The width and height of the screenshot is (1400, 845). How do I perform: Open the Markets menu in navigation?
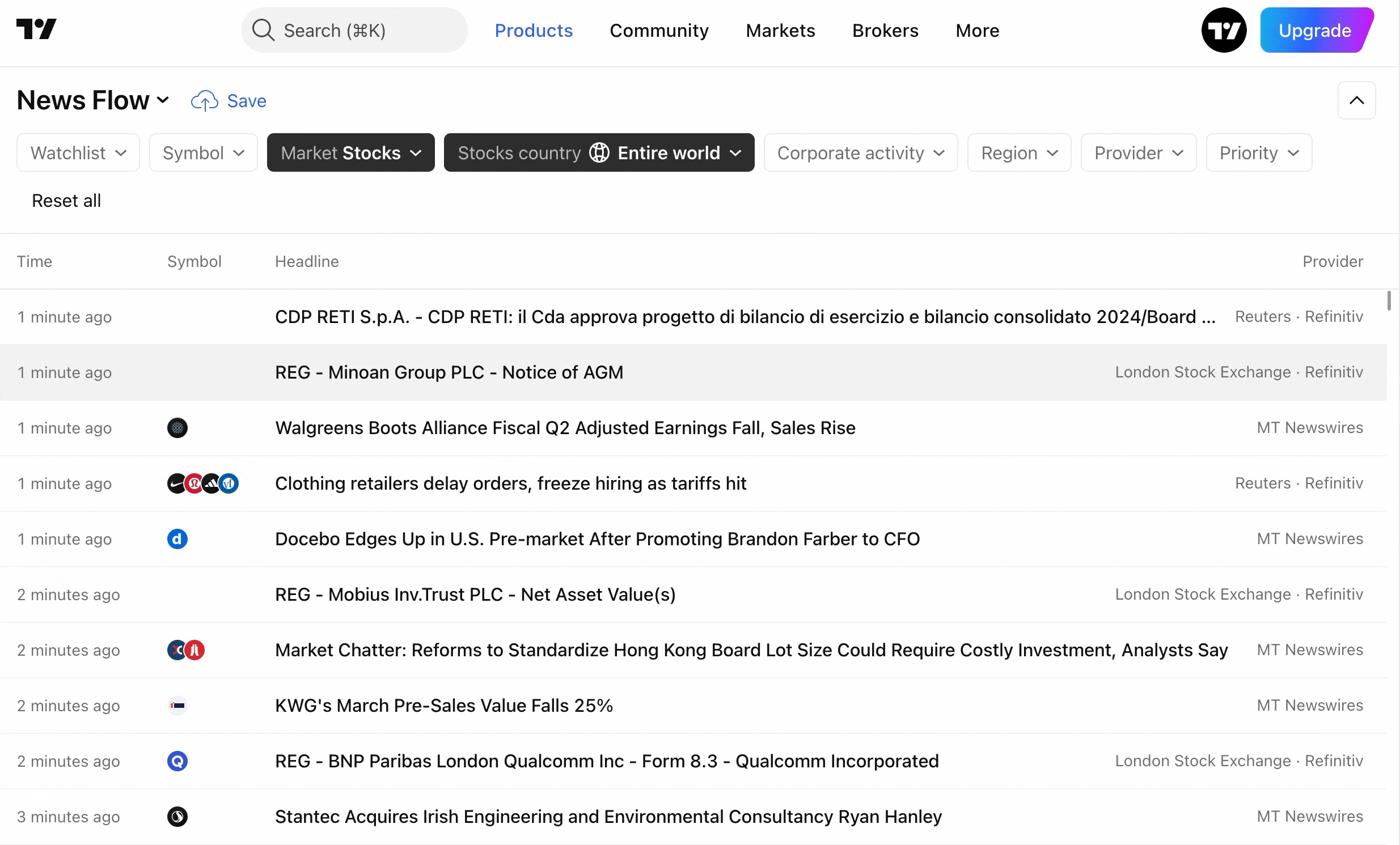coord(780,31)
